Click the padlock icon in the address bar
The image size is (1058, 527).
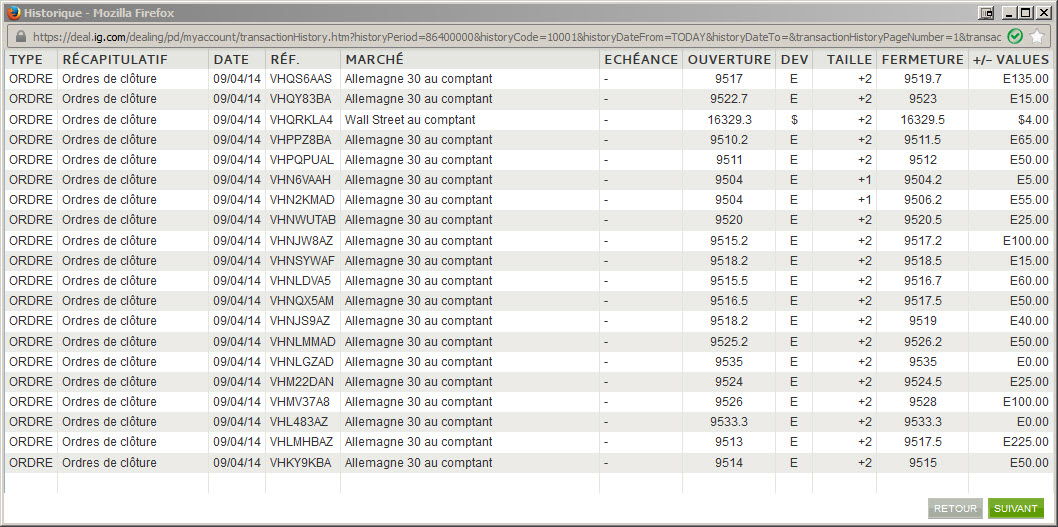tap(20, 36)
